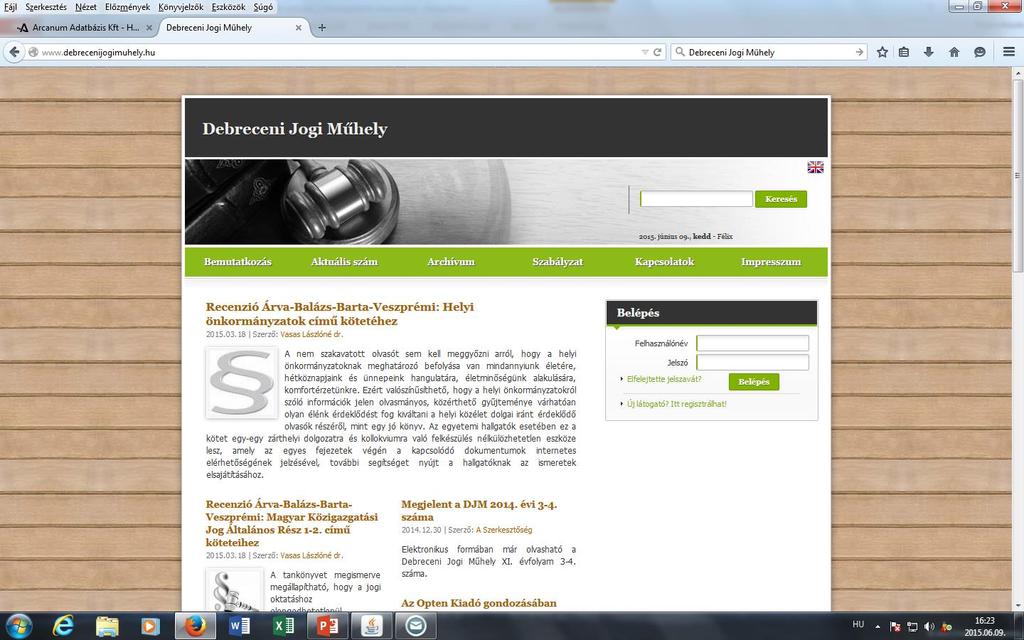The height and width of the screenshot is (640, 1024).
Task: Click the site search text field
Action: click(696, 199)
